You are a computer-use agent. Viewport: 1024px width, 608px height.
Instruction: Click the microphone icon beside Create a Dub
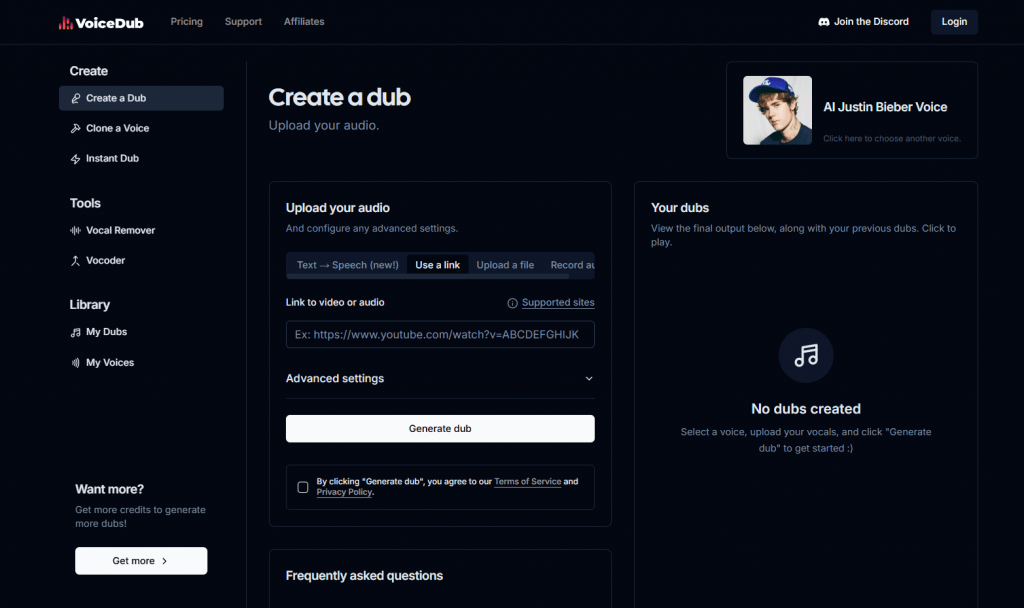76,99
